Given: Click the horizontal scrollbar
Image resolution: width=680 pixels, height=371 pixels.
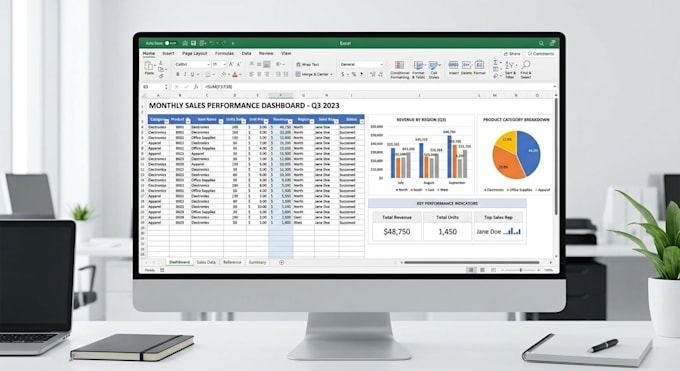Looking at the screenshot, I should [x=472, y=263].
